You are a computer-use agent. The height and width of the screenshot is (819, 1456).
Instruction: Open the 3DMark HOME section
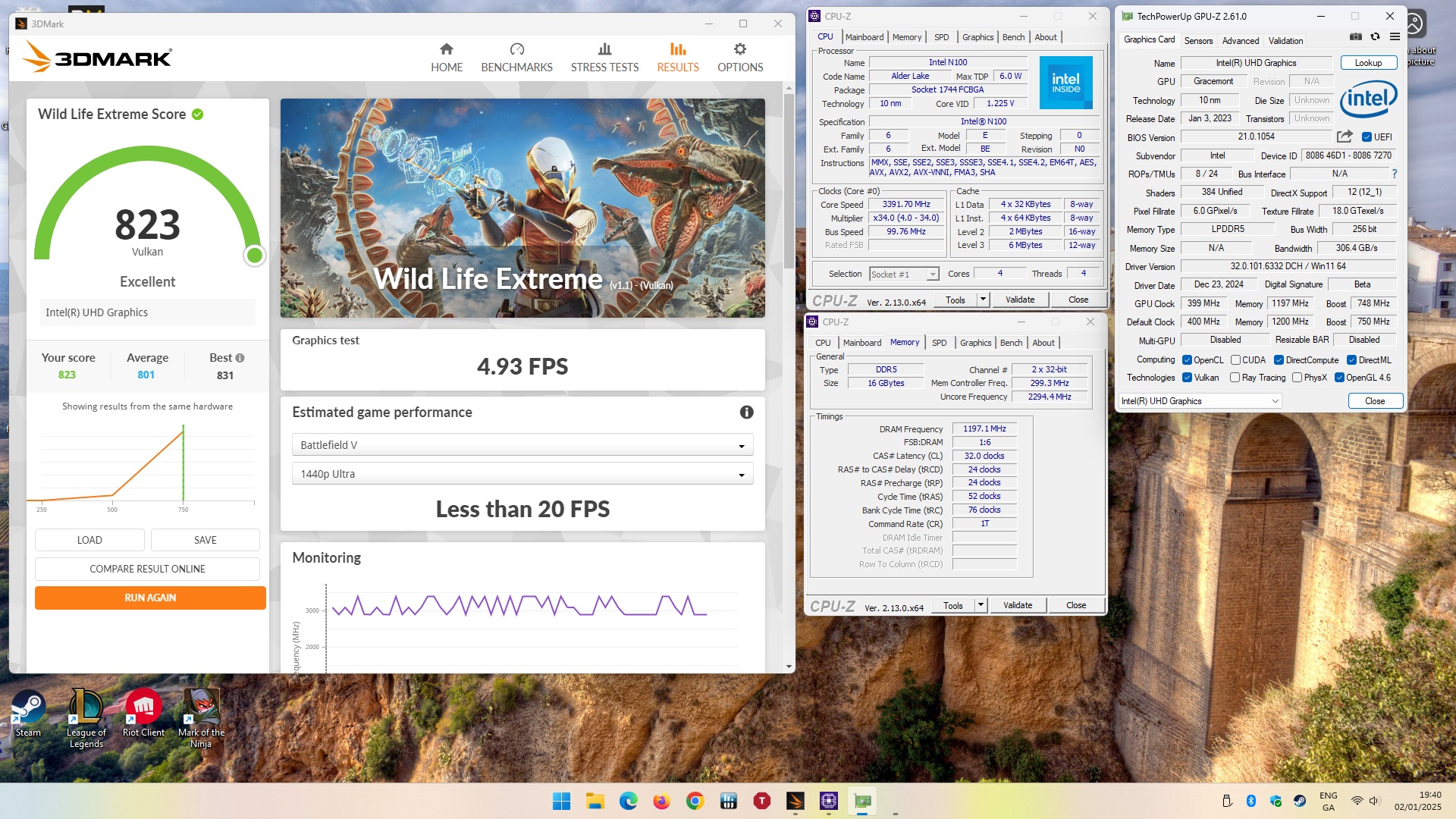coord(447,58)
